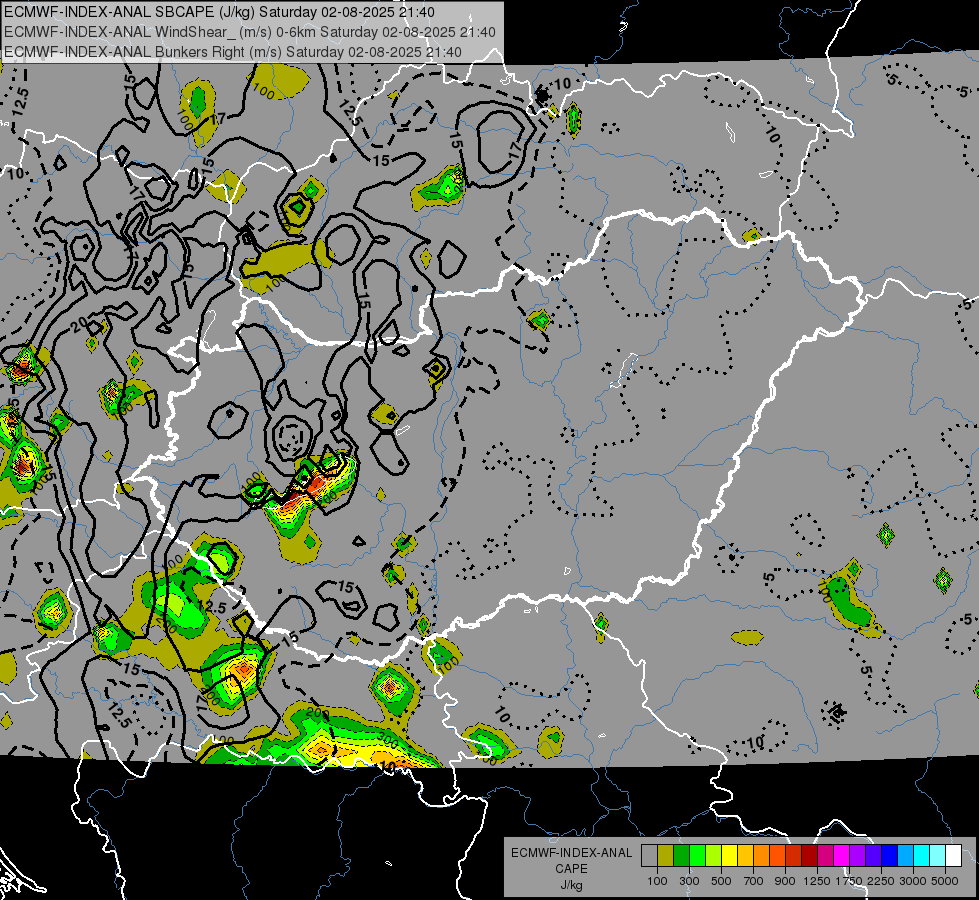
Task: Select the gray swatch in the CAPE legend
Action: coord(649,856)
